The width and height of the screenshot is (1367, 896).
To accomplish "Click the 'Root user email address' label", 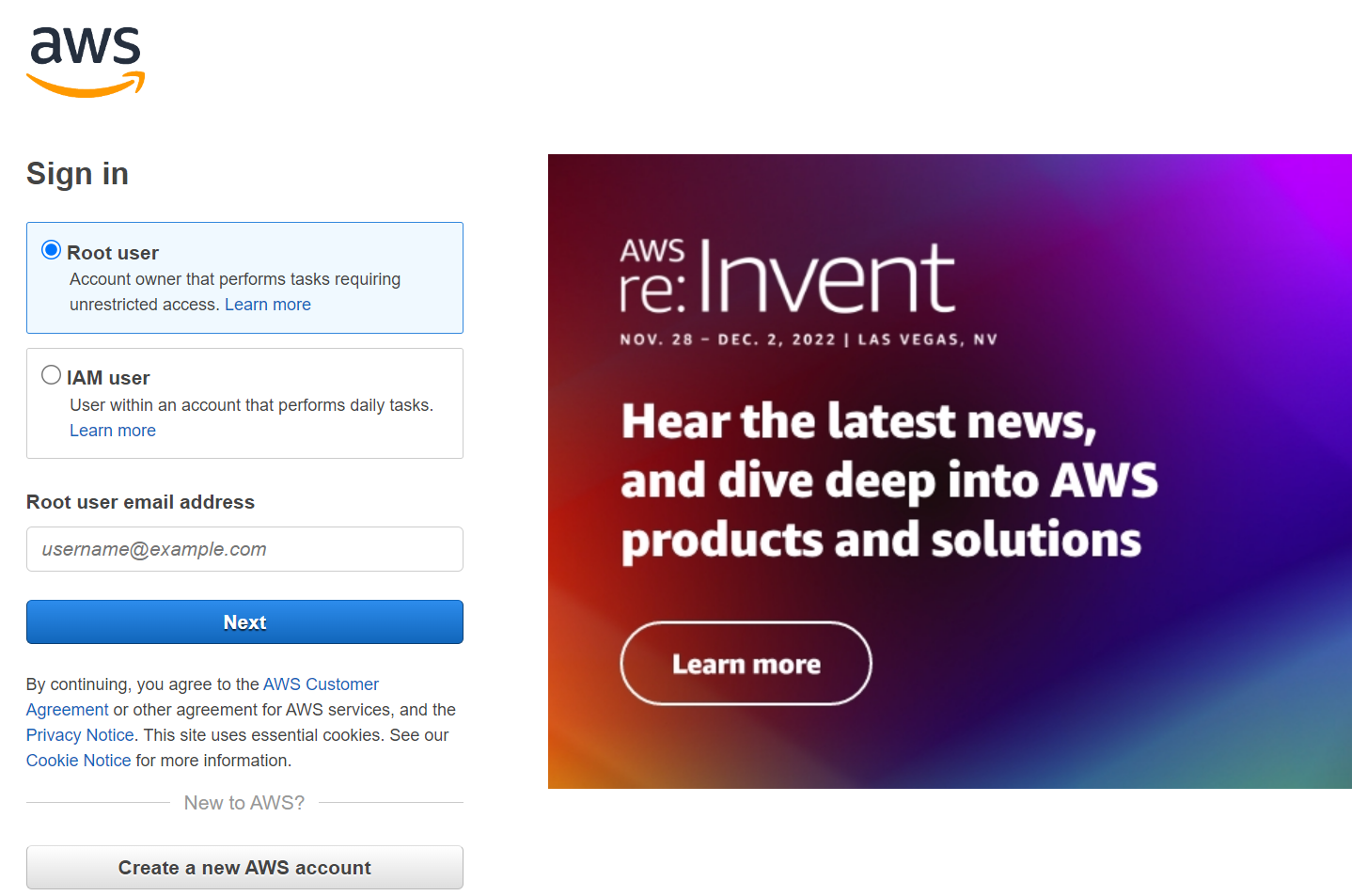I will [x=140, y=502].
